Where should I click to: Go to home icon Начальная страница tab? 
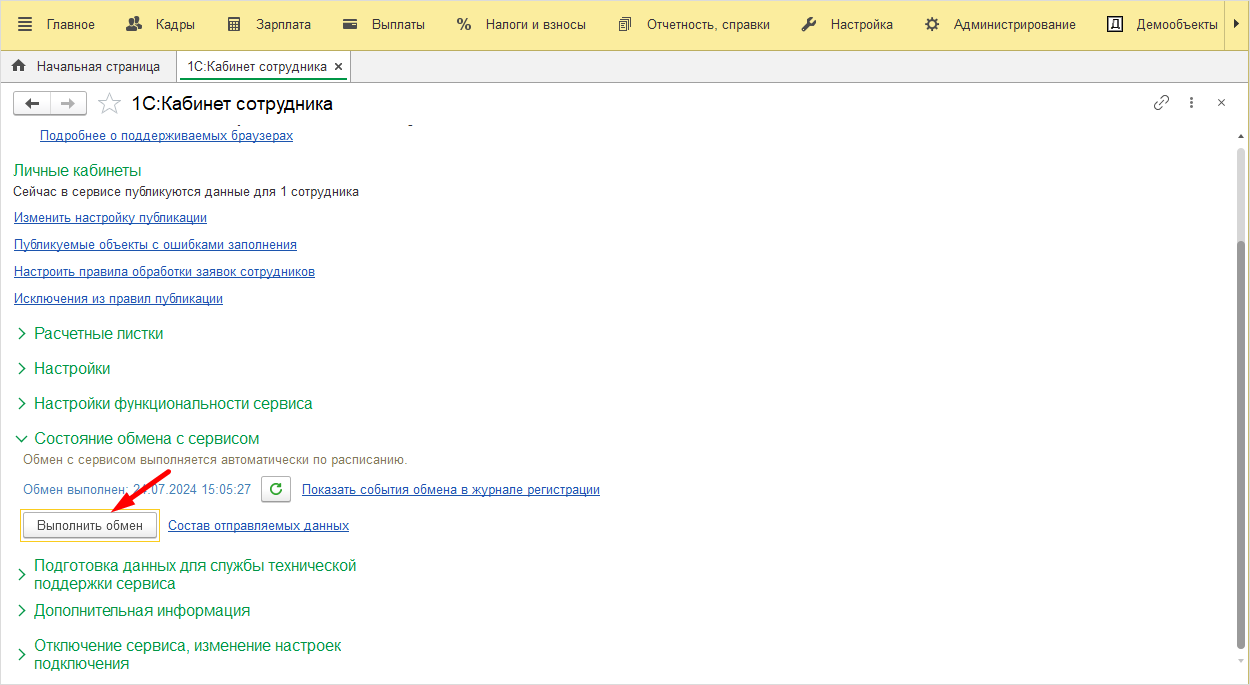click(86, 67)
